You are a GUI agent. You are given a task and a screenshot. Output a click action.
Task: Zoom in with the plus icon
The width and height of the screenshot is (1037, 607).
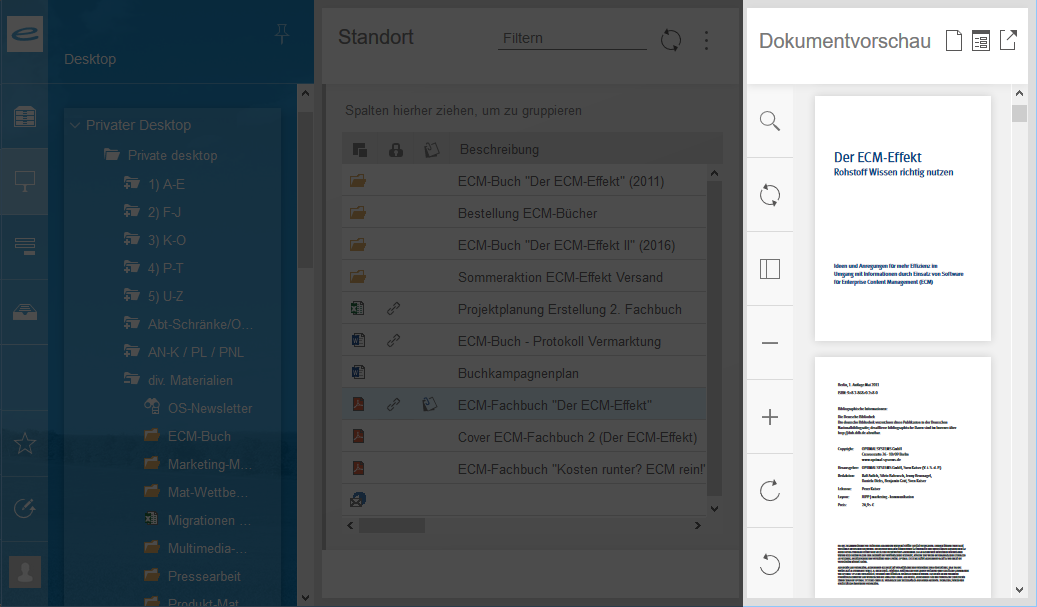pos(769,417)
